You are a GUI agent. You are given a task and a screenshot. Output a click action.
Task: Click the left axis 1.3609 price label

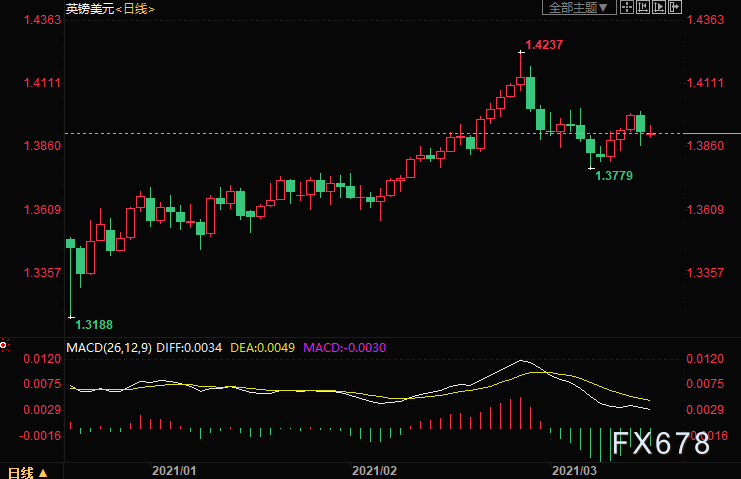(x=43, y=209)
